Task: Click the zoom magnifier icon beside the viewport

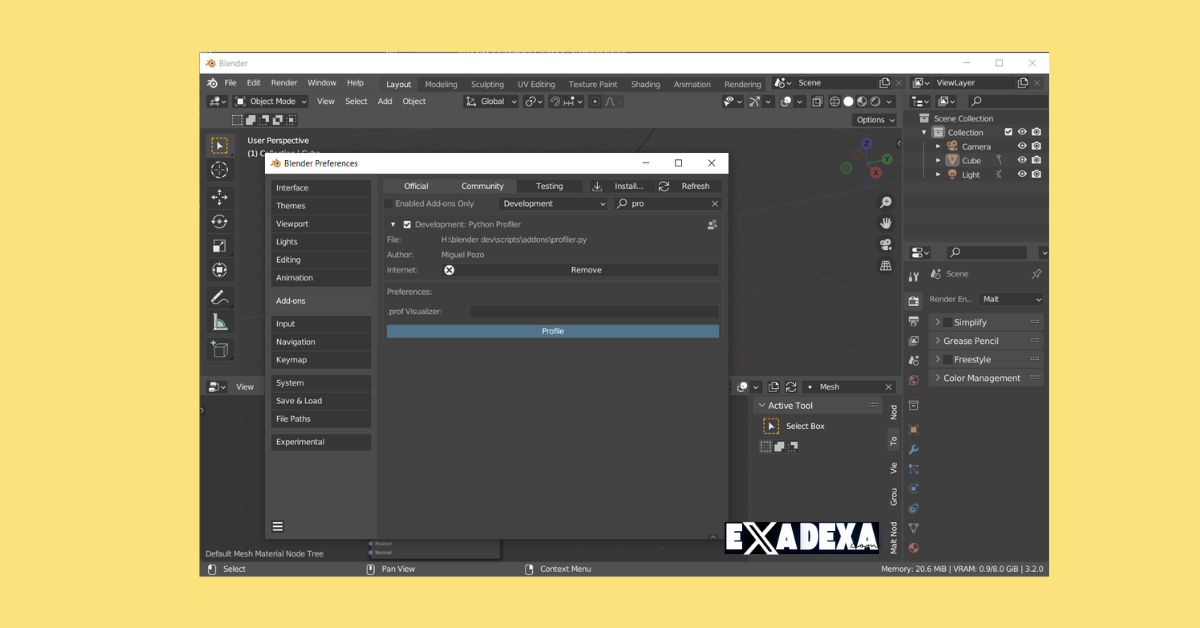Action: click(x=885, y=202)
